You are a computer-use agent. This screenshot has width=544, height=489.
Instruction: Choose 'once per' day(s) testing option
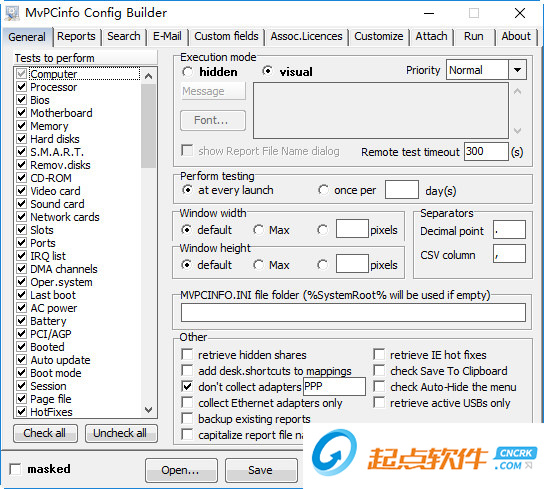tap(323, 190)
